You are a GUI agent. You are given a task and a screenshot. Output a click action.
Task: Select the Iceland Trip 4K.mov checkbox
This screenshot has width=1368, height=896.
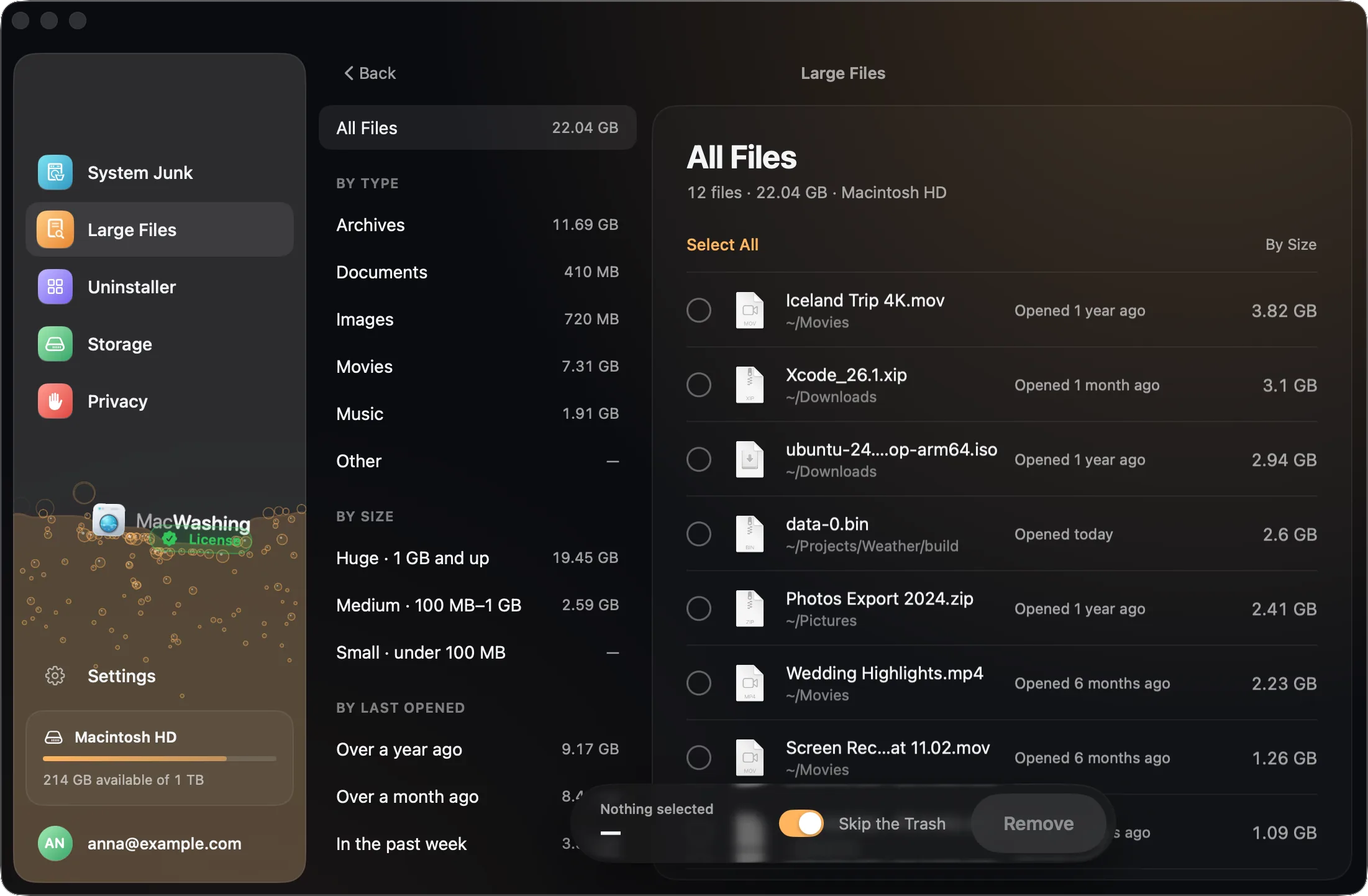tap(699, 310)
